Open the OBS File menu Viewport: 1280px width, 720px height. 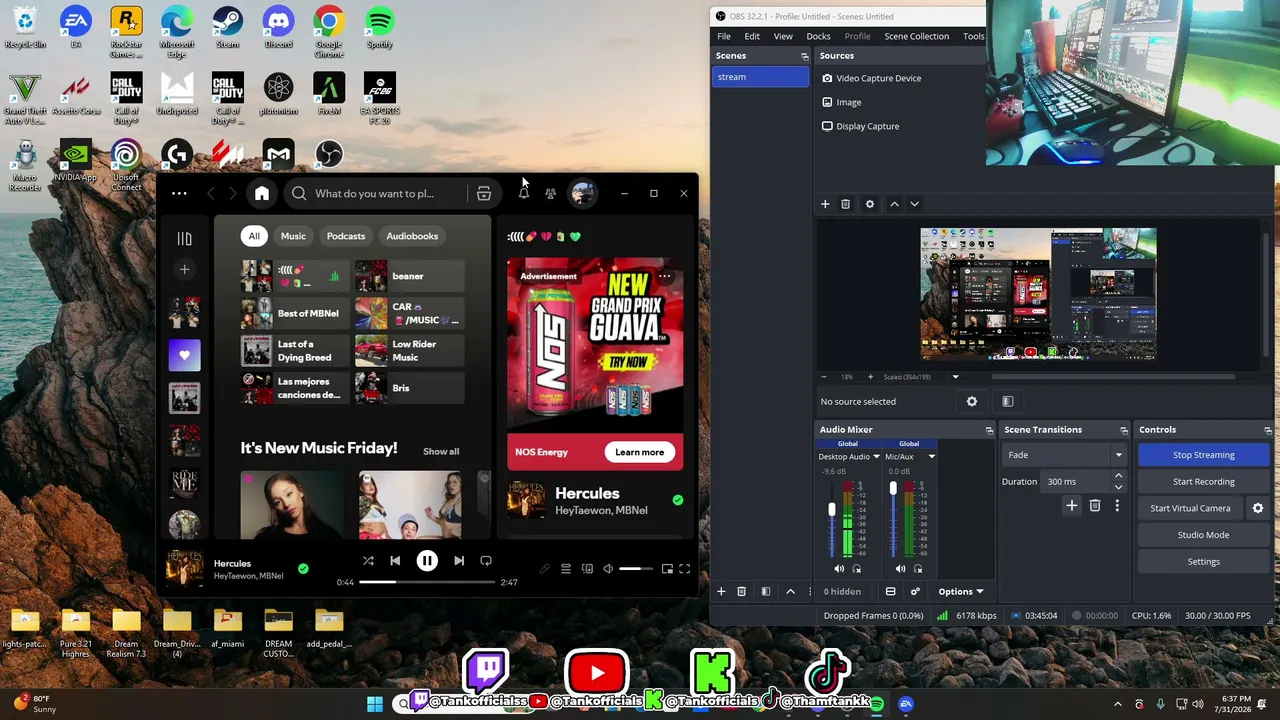pos(723,36)
